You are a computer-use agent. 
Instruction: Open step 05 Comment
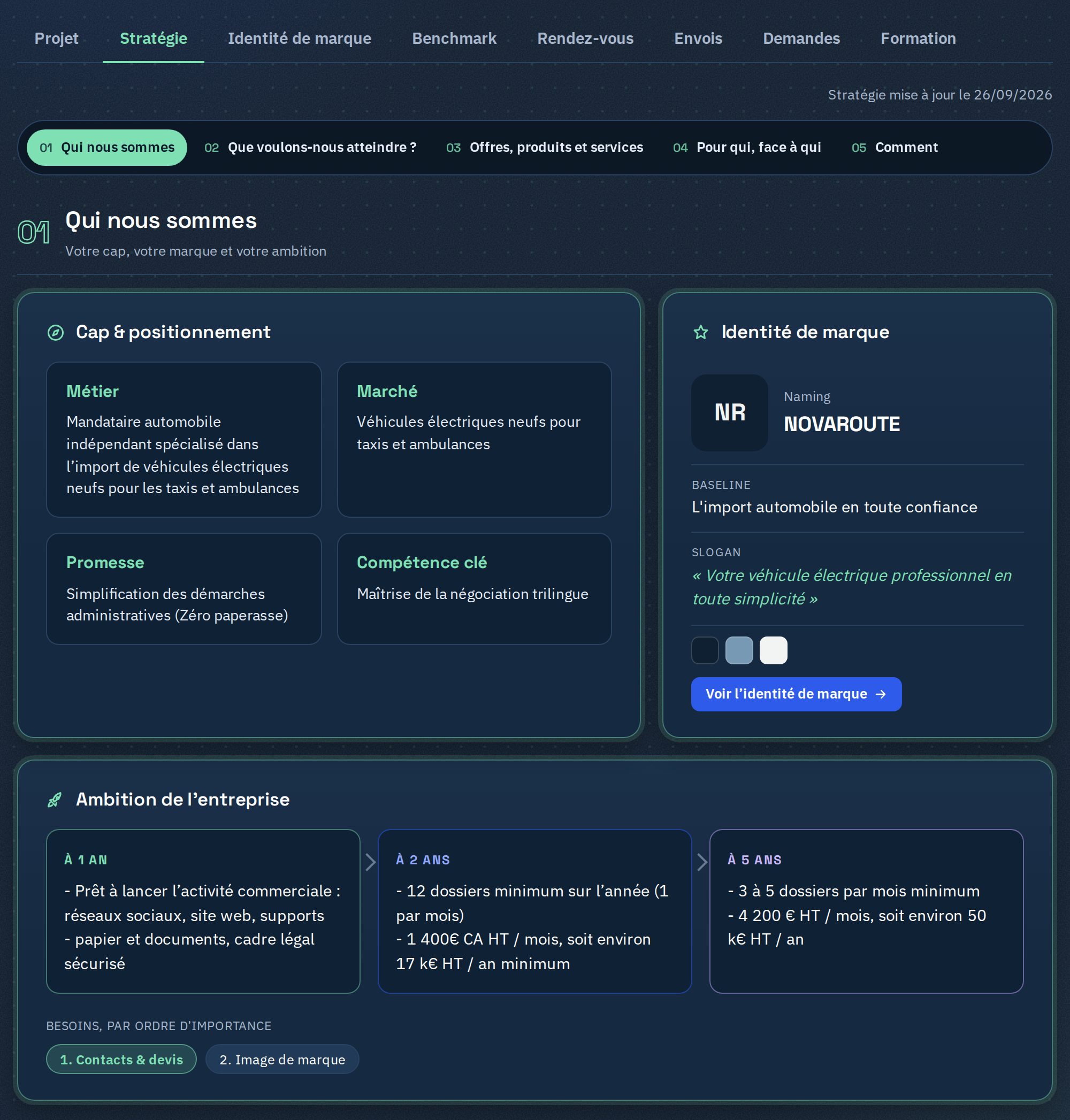(895, 148)
